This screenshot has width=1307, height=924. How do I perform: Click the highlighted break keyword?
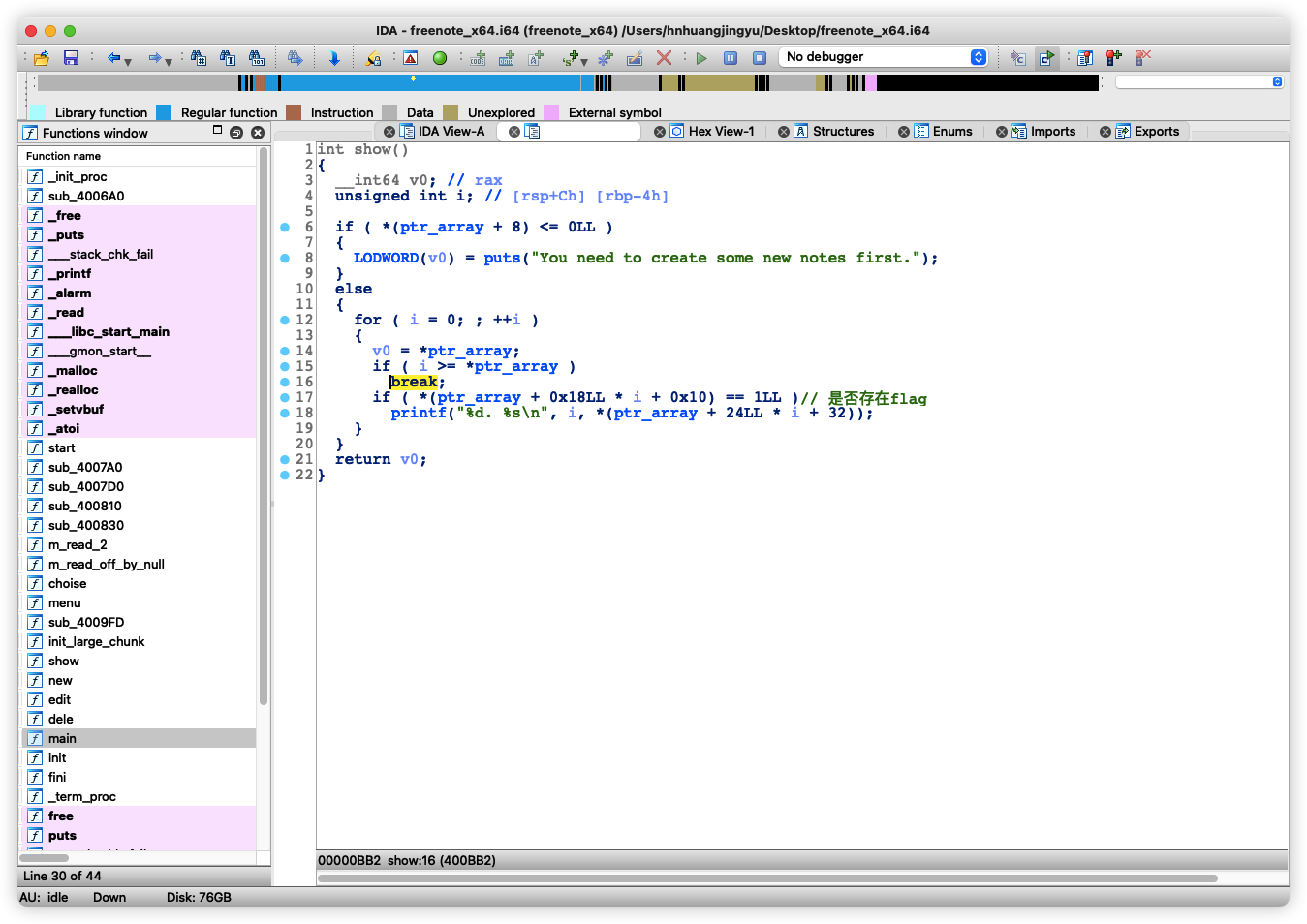coord(414,383)
